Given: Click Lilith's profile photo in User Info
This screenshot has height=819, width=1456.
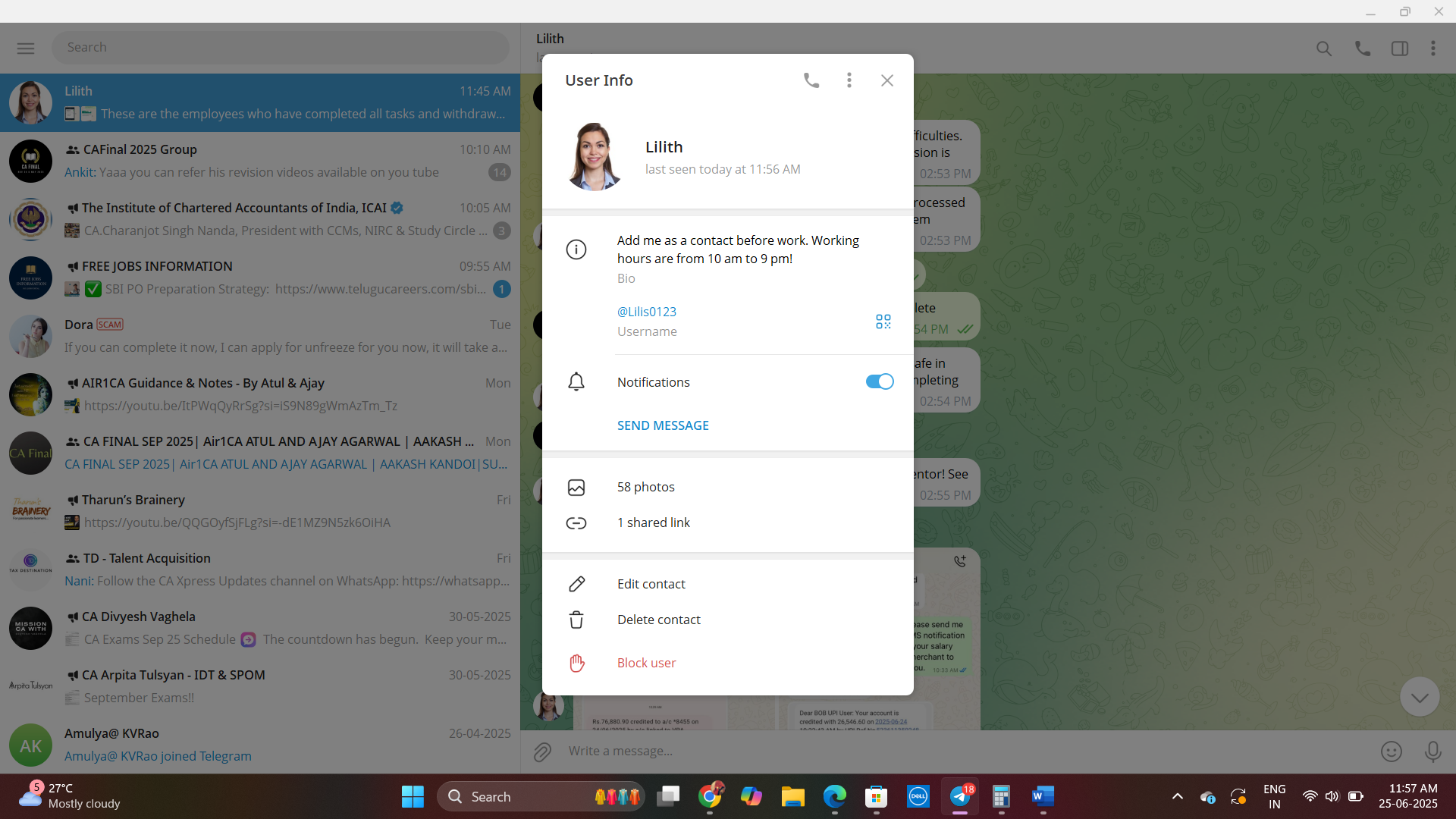Looking at the screenshot, I should click(x=594, y=157).
